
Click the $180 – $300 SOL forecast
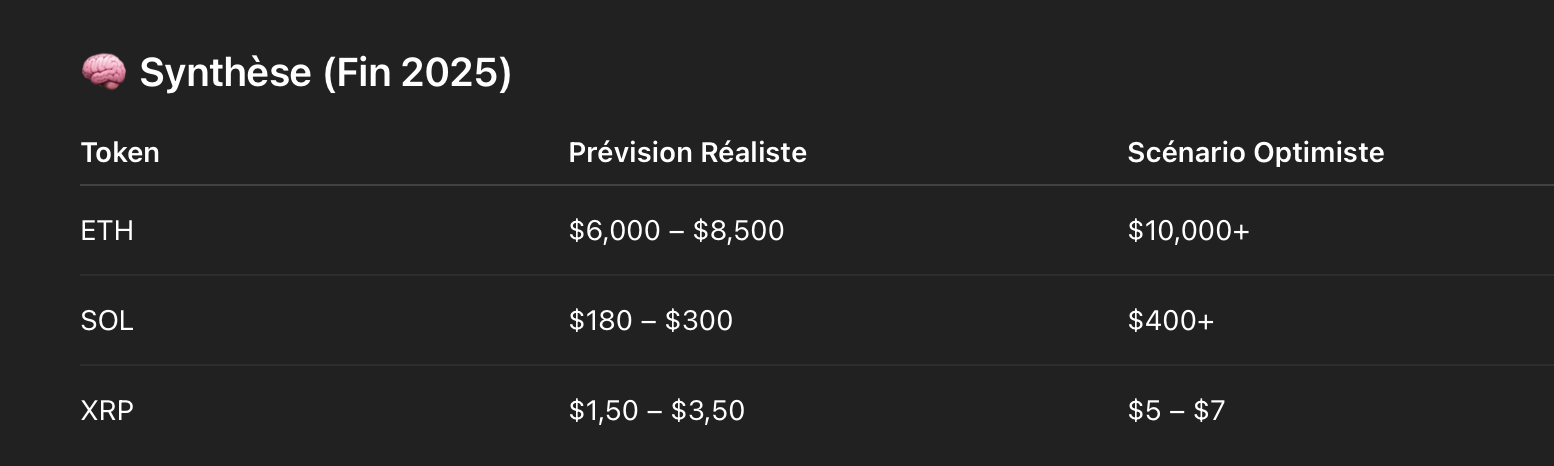point(651,321)
